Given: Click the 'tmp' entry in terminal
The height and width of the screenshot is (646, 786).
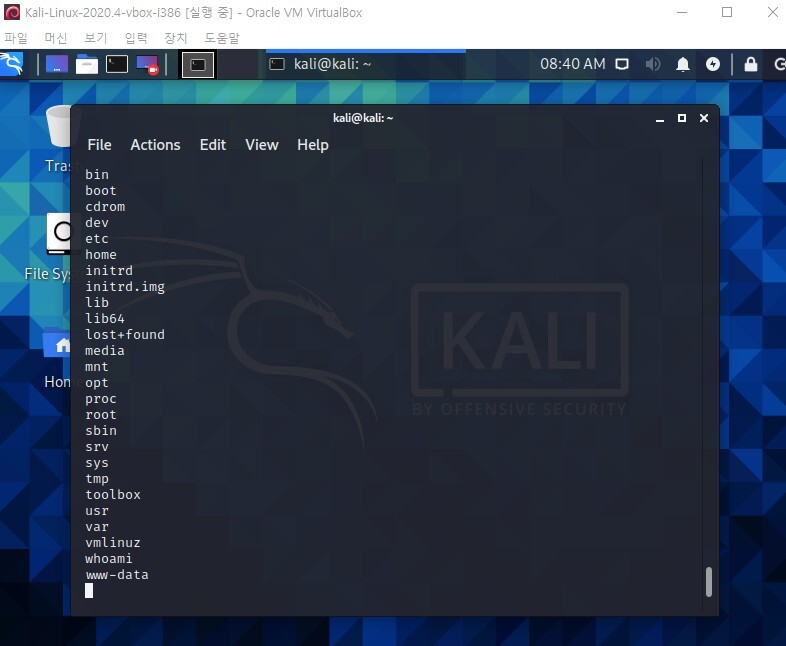Looking at the screenshot, I should click(97, 479).
